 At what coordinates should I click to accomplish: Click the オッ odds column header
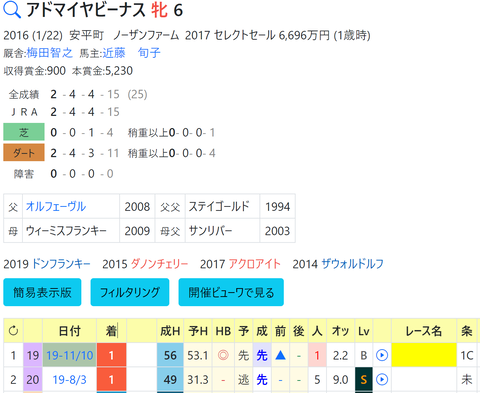341,331
